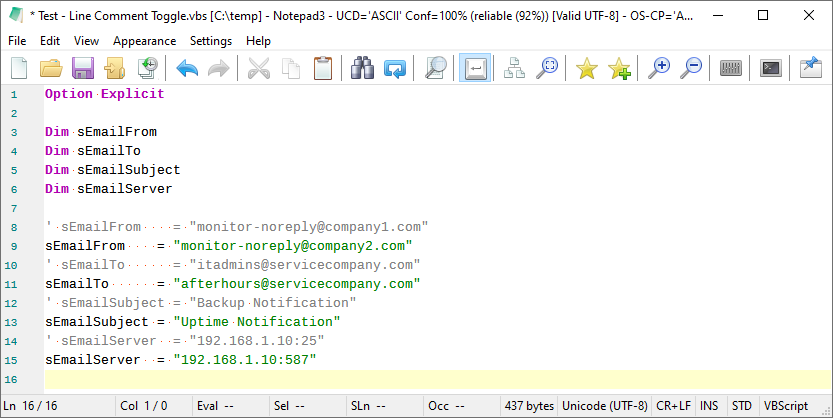Screen dimensions: 833x418
Task: Open a file using the folder icon
Action: click(x=51, y=69)
